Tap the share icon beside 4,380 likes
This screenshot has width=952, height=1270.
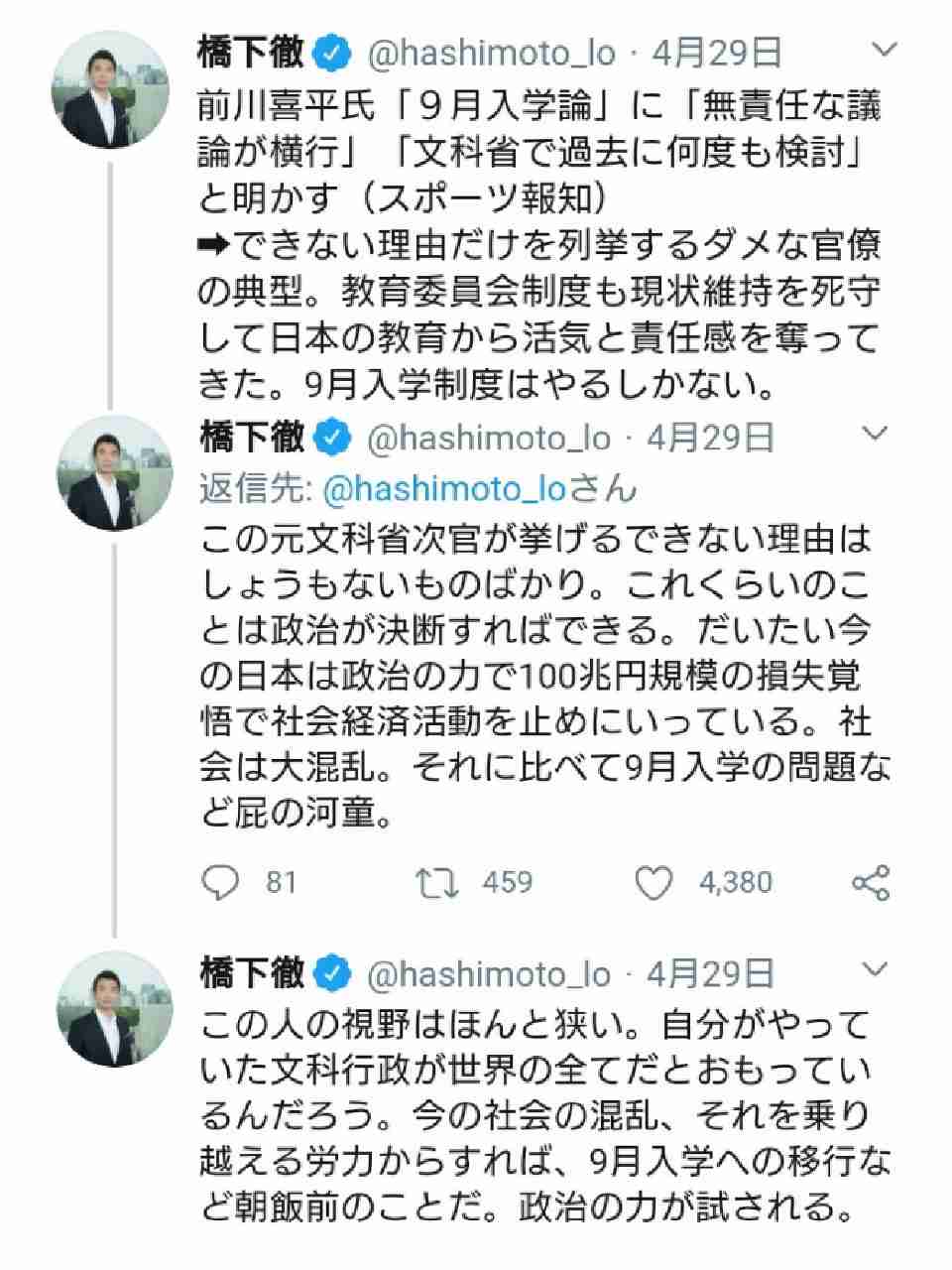coord(871,882)
